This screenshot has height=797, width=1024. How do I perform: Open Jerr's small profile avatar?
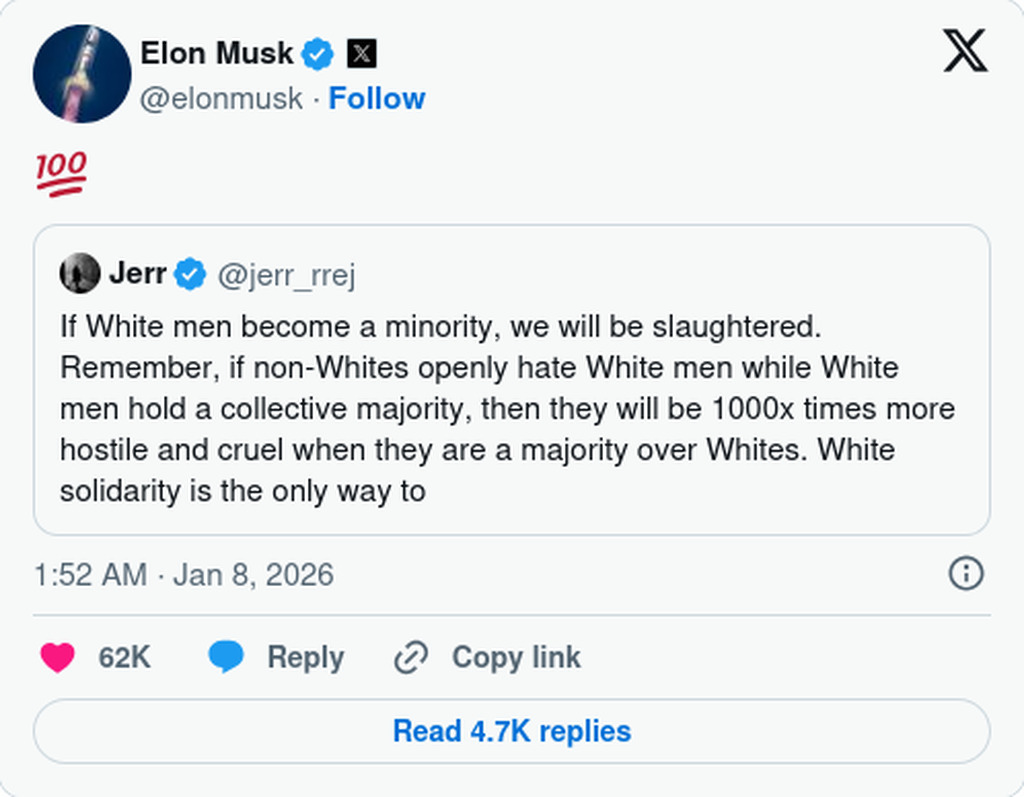pyautogui.click(x=80, y=273)
